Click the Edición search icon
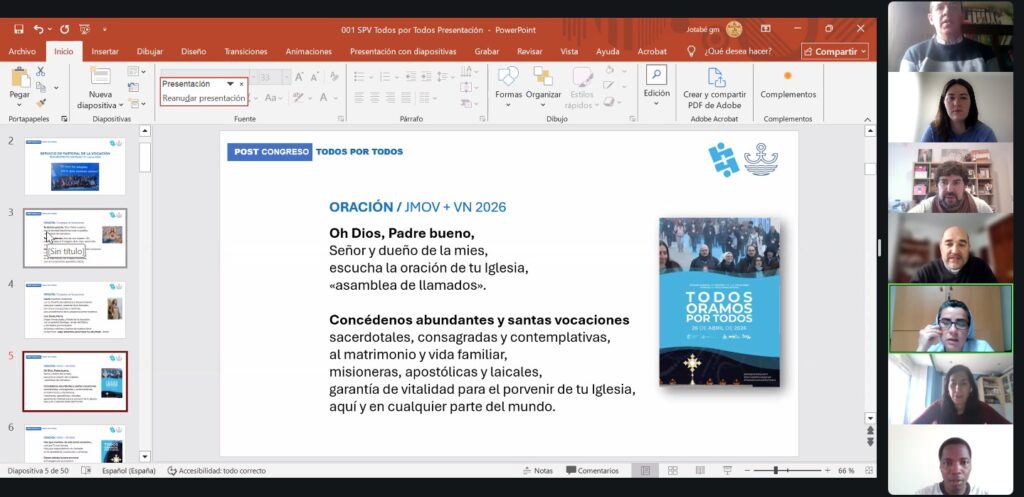Image resolution: width=1024 pixels, height=497 pixels. (x=656, y=76)
